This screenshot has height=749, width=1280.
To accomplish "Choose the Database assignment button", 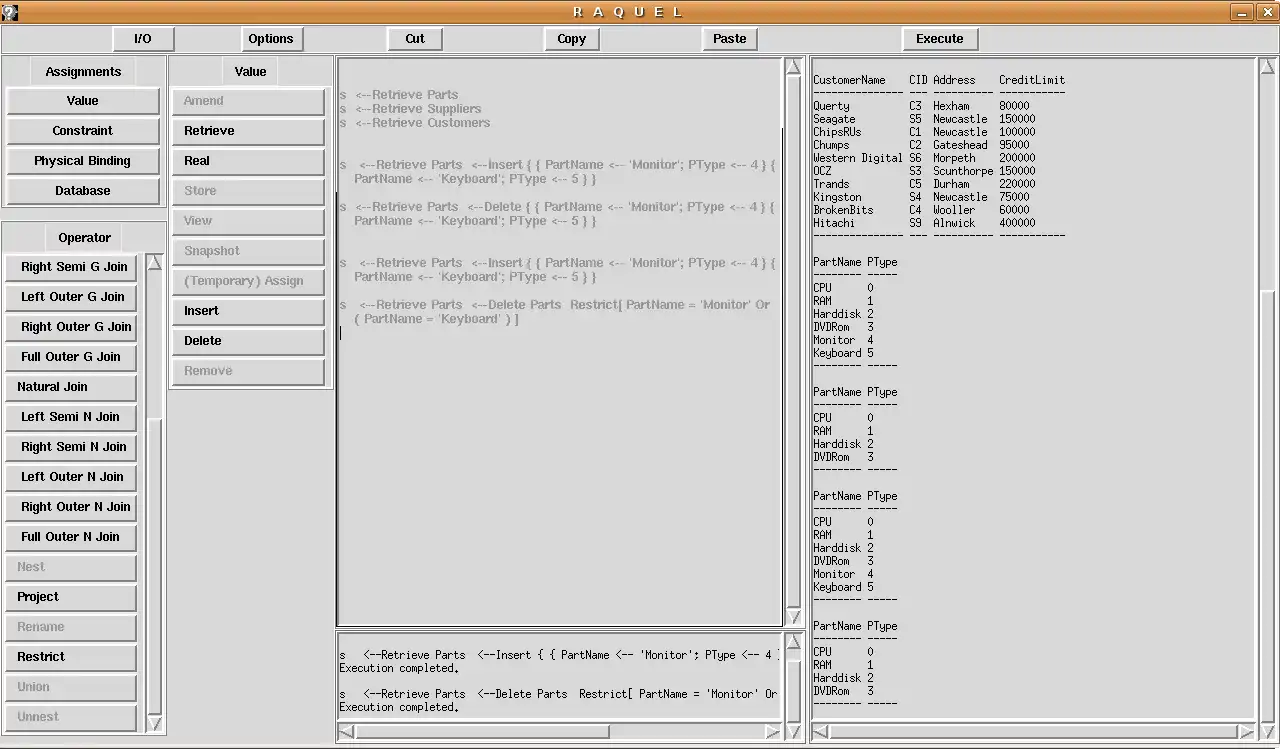I will pyautogui.click(x=83, y=191).
